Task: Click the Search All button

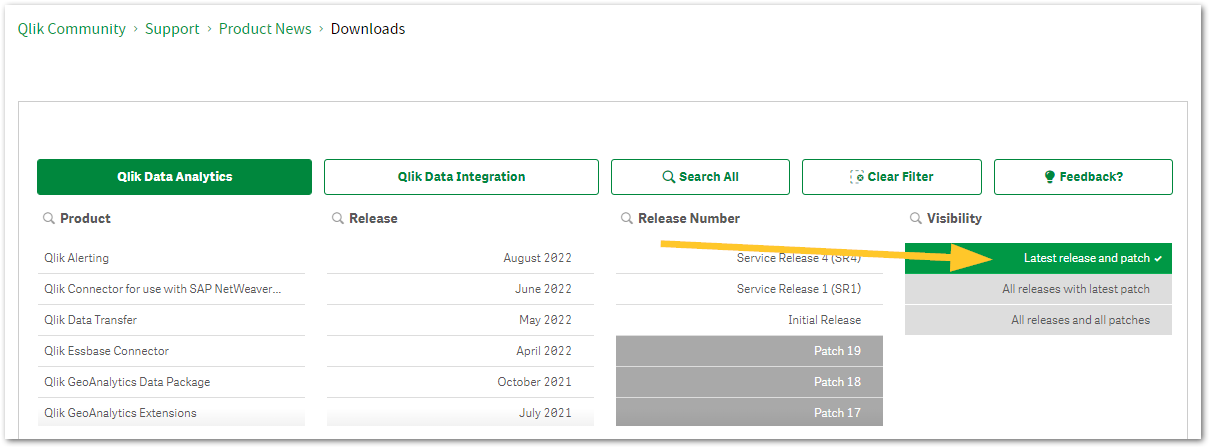Action: point(700,177)
